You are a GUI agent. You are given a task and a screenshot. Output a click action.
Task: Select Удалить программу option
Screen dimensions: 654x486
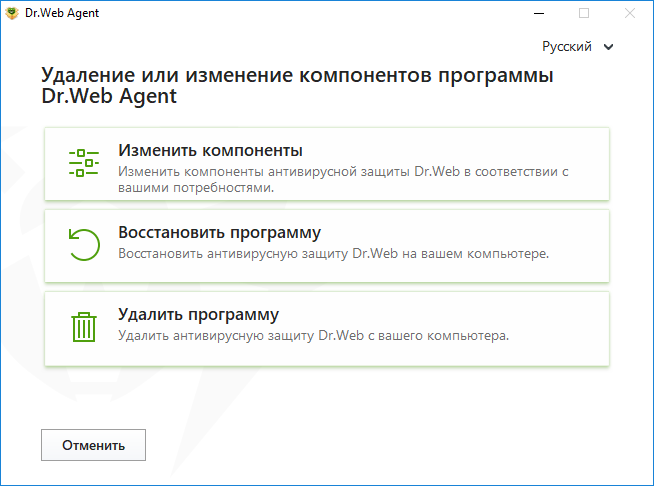click(327, 329)
